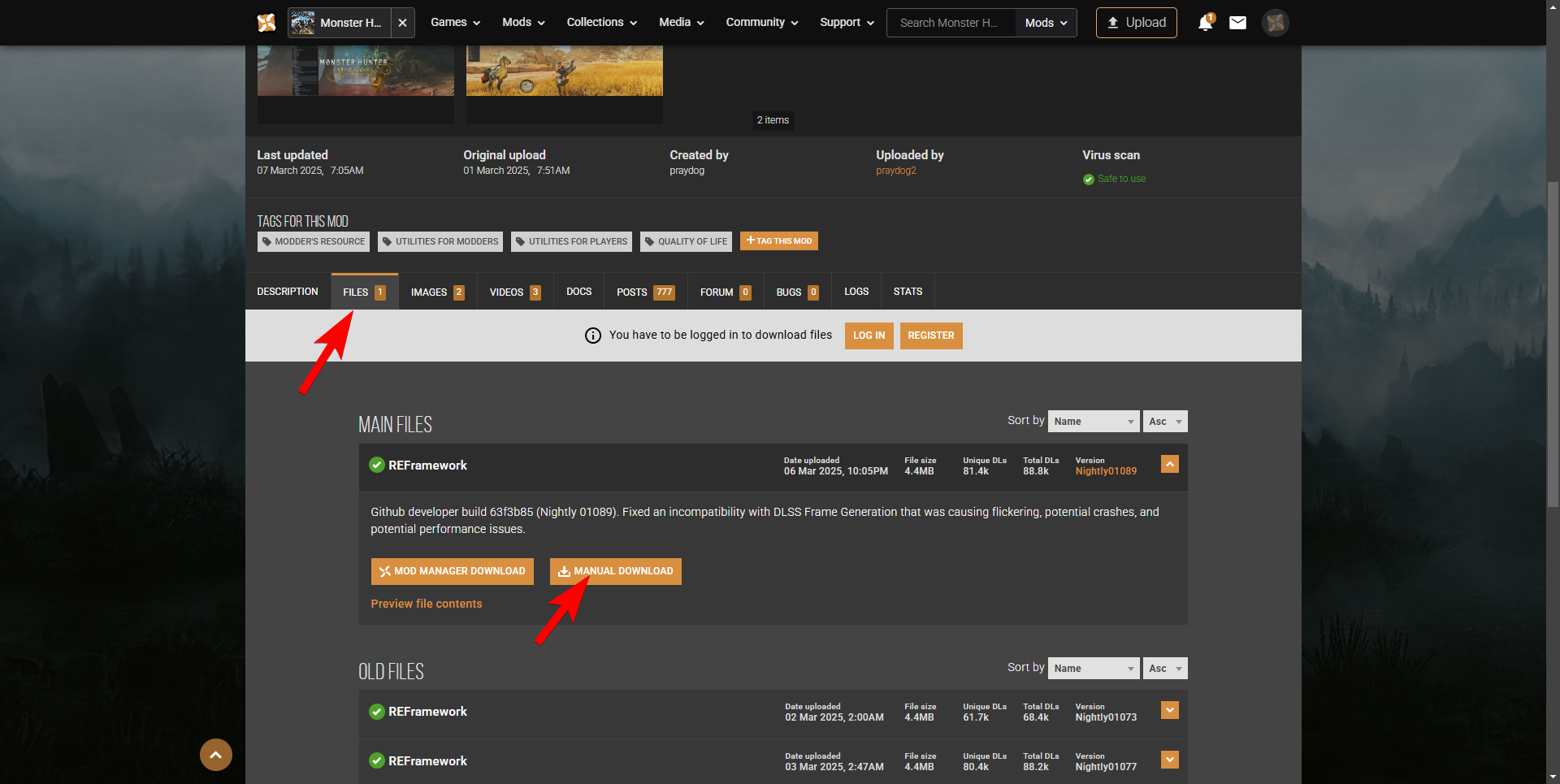The image size is (1560, 784).
Task: Click the Register button
Action: tap(931, 336)
